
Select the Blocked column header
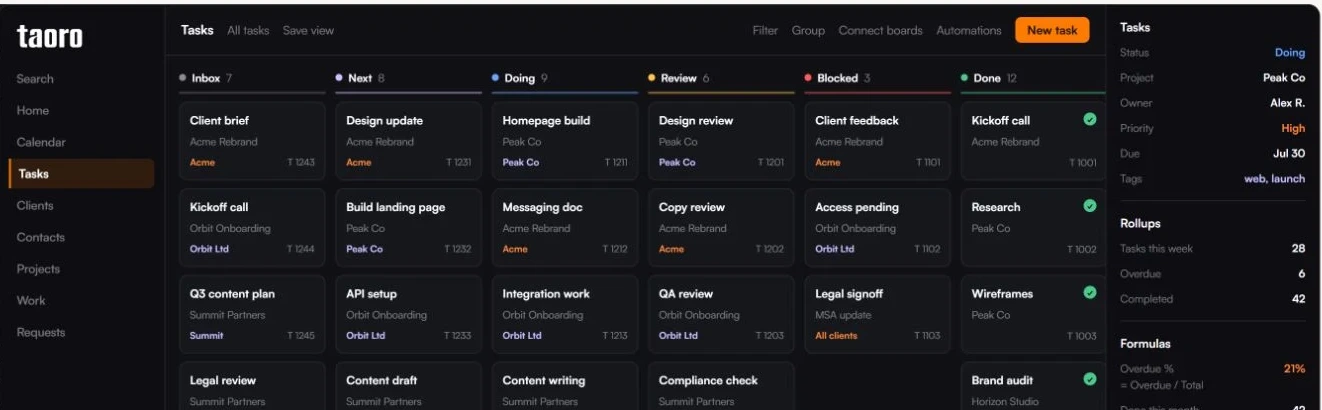[877, 78]
